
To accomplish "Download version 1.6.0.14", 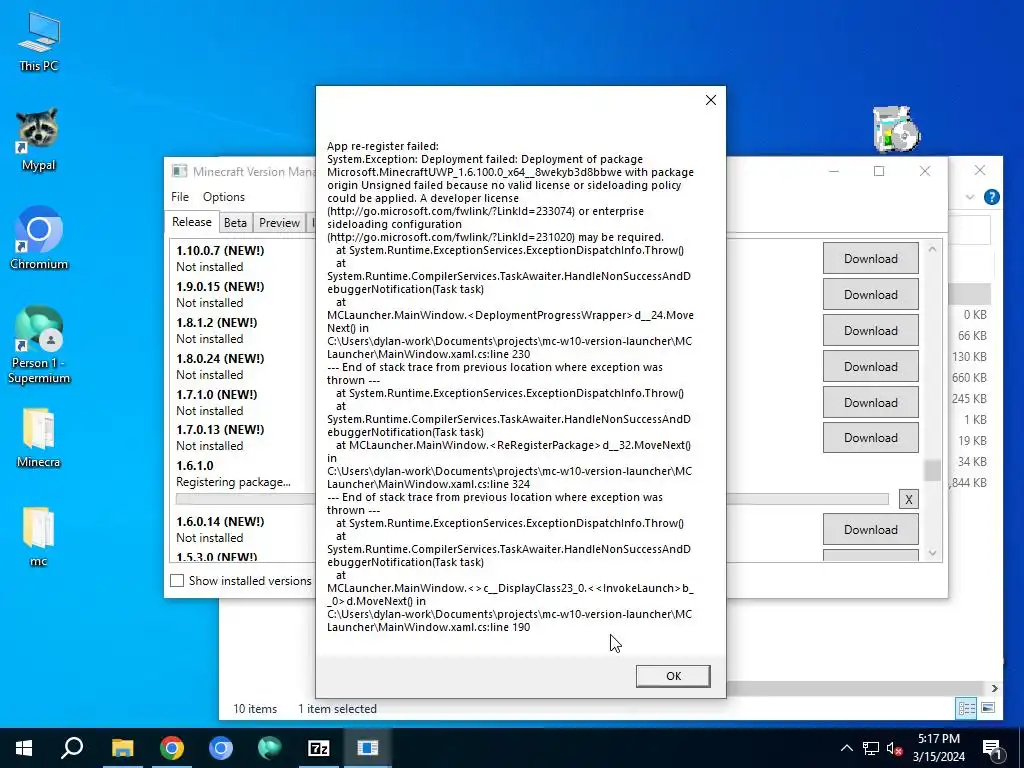I will coord(871,530).
